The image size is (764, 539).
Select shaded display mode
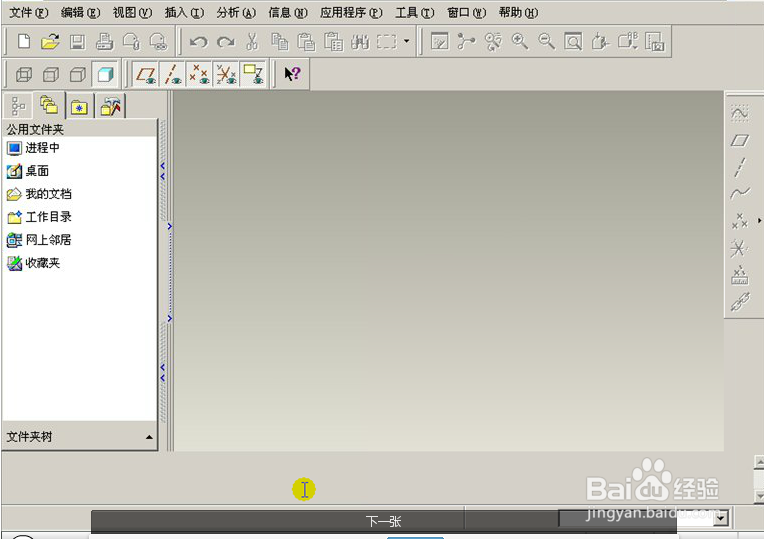(105, 75)
